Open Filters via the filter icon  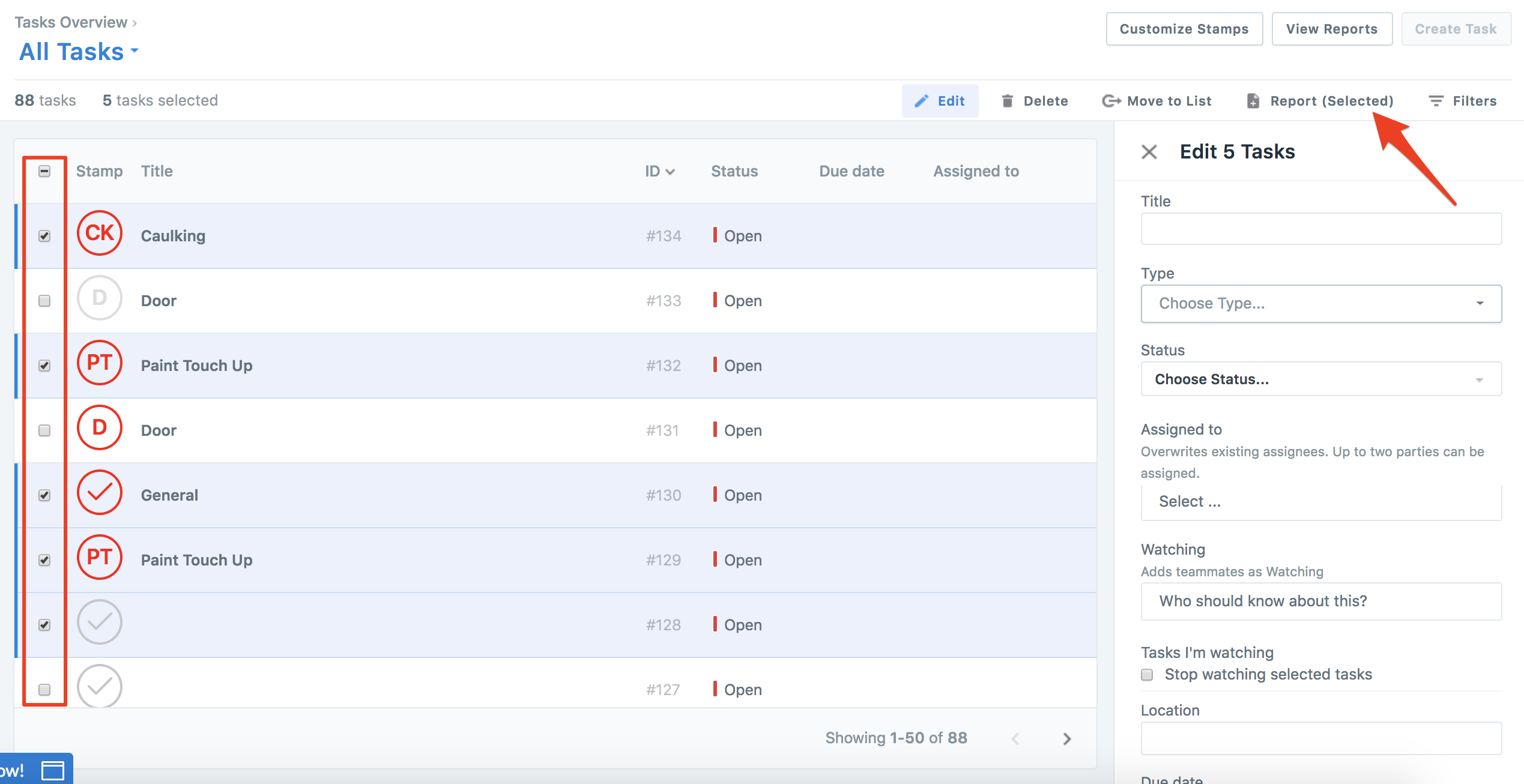[x=1436, y=100]
